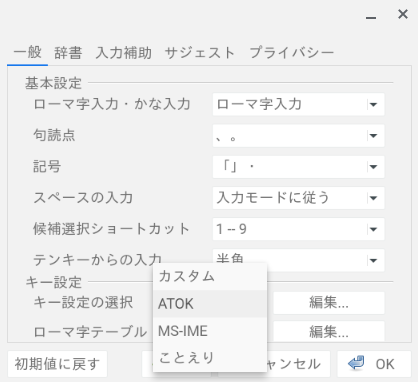Screen dimensions: 418x382
Task: Open the 入力補助 tab
Action: 123,53
